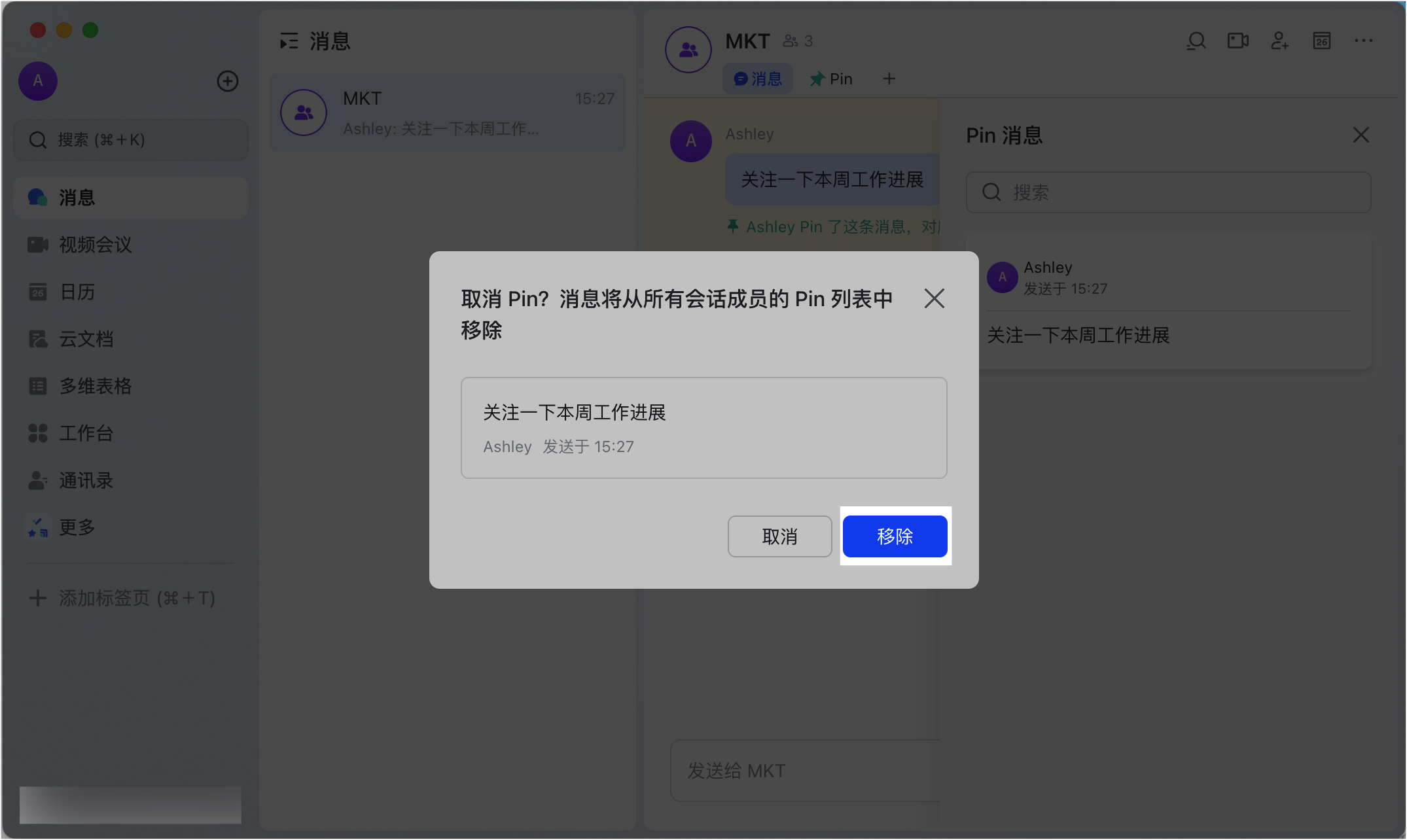Viewport: 1407px width, 840px height.
Task: Confirm removal with the 移除 button
Action: 895,536
